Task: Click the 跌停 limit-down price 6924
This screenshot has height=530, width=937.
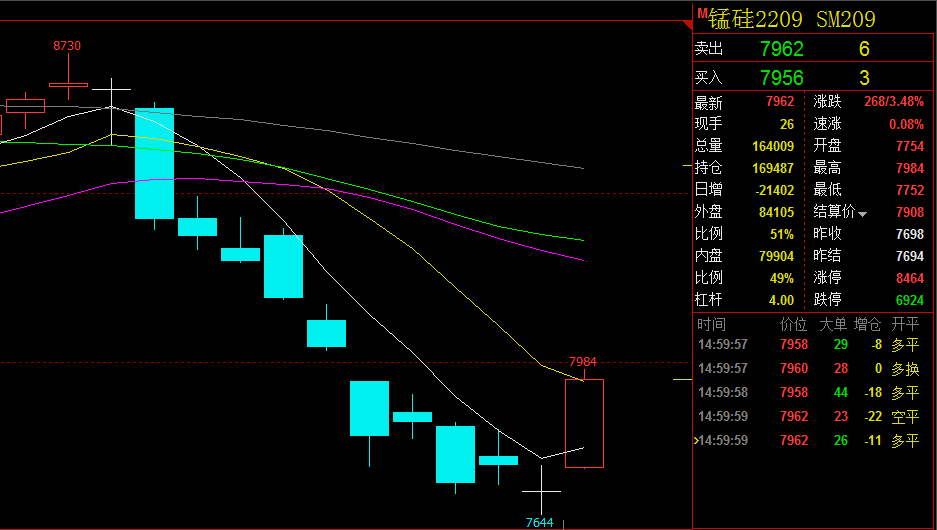Action: click(909, 300)
